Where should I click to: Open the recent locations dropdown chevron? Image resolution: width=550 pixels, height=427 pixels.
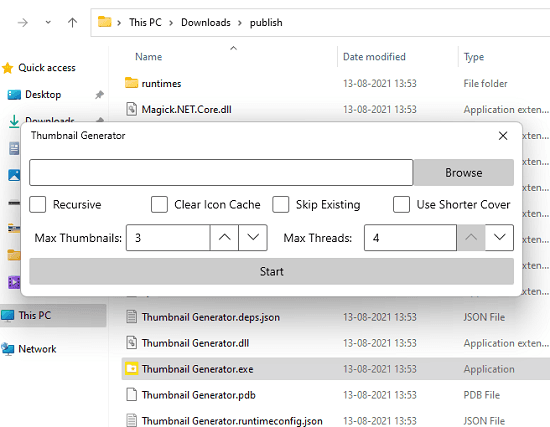coord(48,22)
